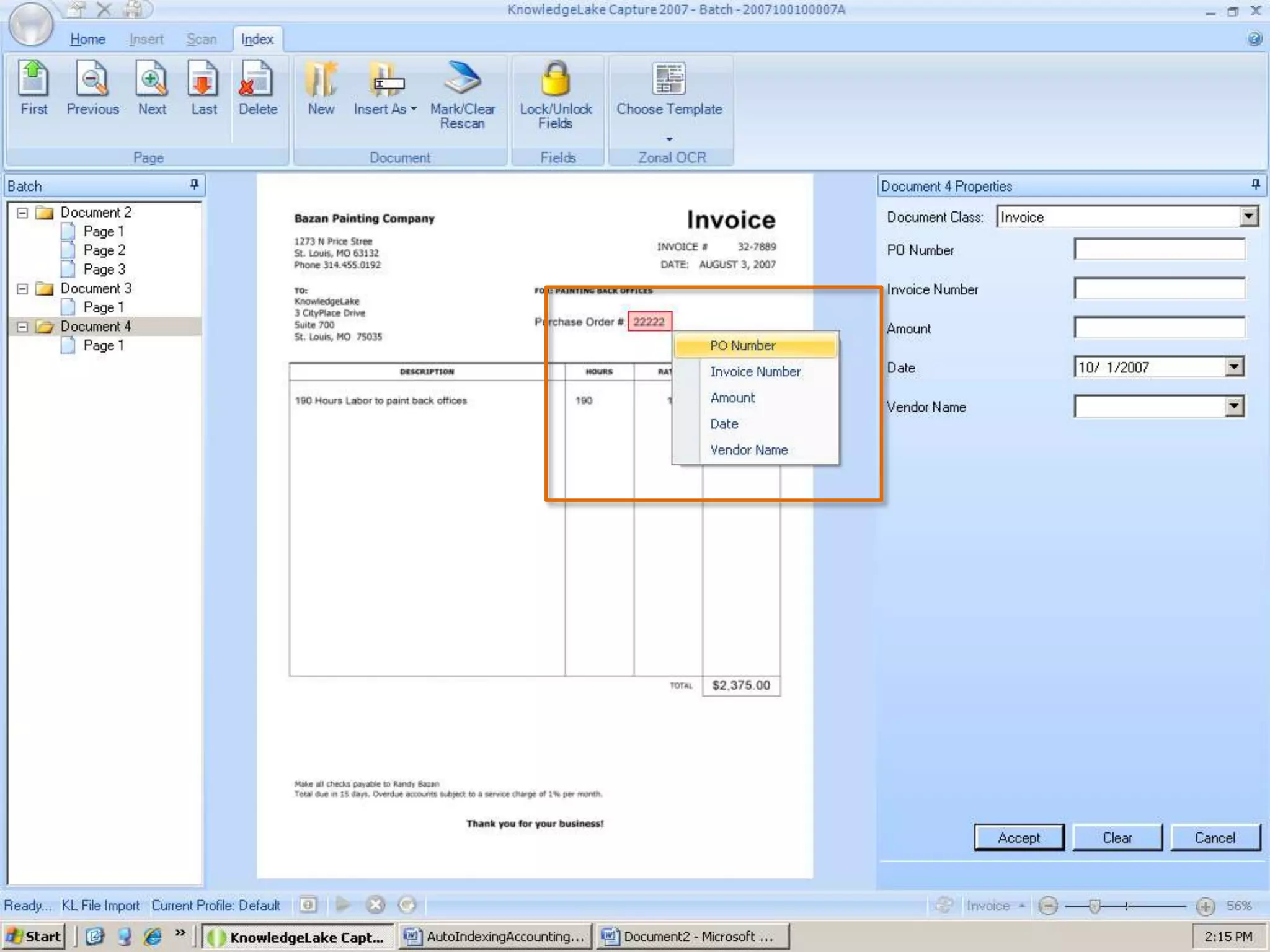Image resolution: width=1270 pixels, height=952 pixels.
Task: Collapse the Document 2 tree node
Action: click(x=22, y=213)
